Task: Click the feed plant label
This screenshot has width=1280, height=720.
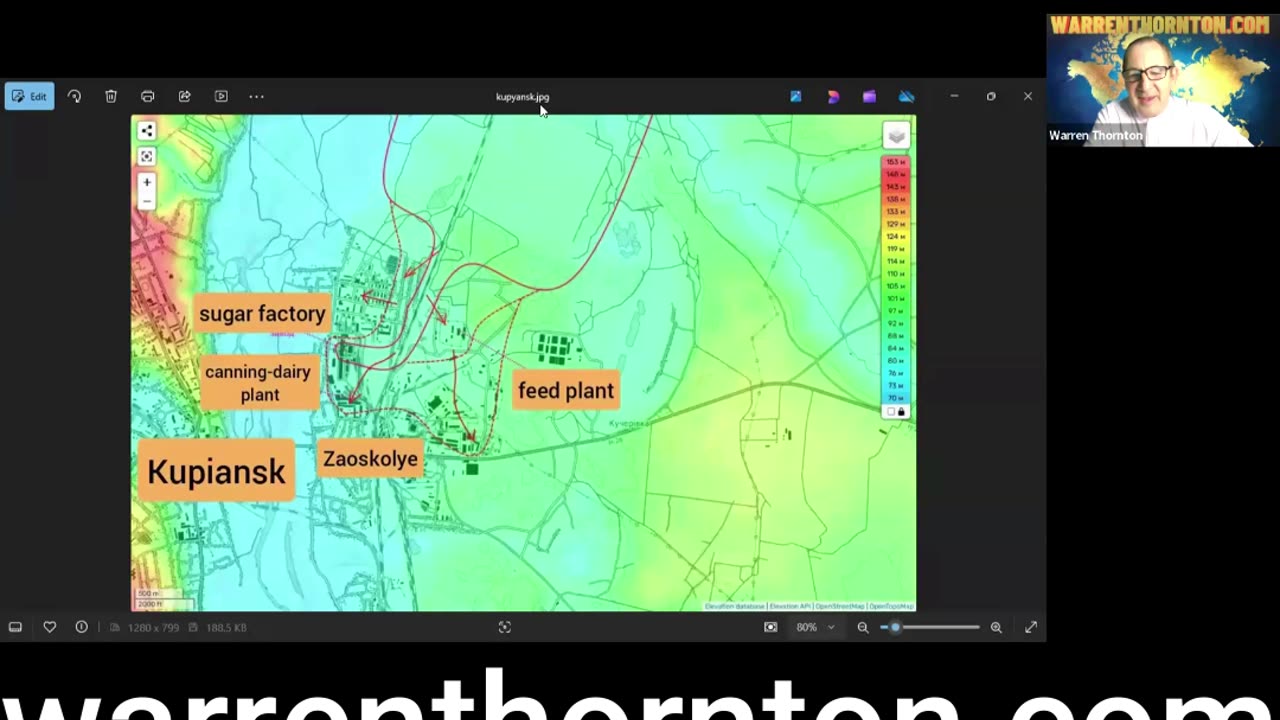Action: click(566, 390)
